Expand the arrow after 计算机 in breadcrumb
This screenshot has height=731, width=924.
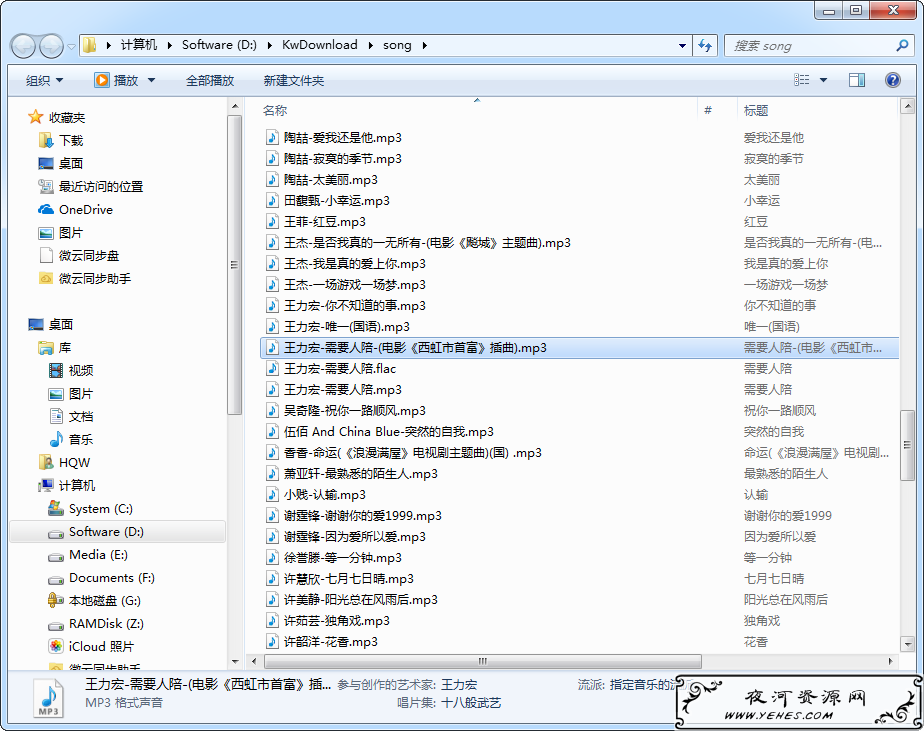169,45
